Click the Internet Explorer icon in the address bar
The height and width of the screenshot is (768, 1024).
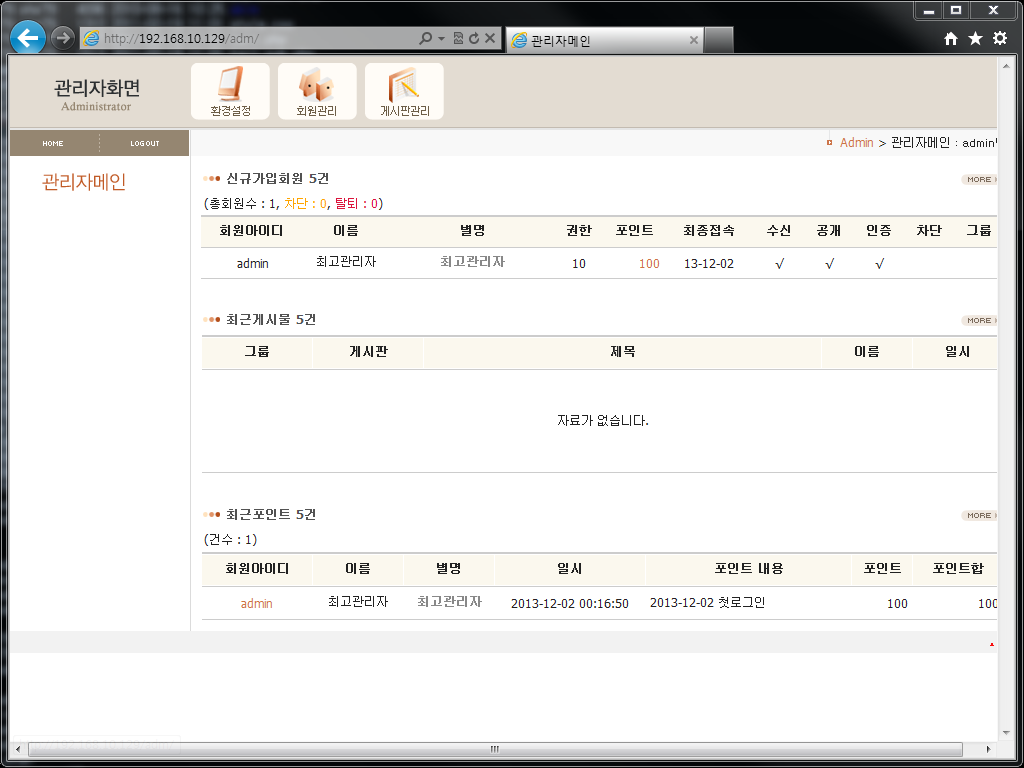coord(91,39)
